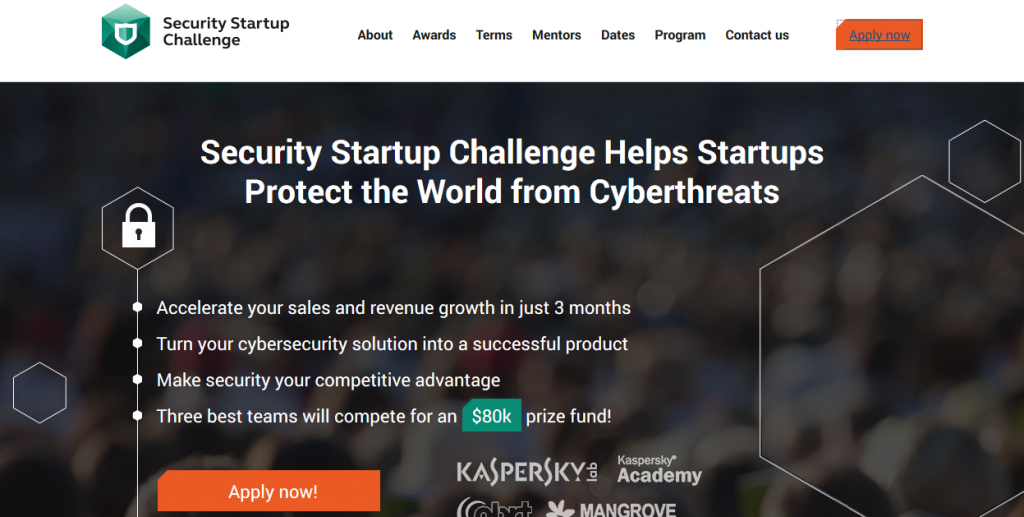Click the Kaspersky Academy logo
Image resolution: width=1024 pixels, height=517 pixels.
click(x=659, y=470)
